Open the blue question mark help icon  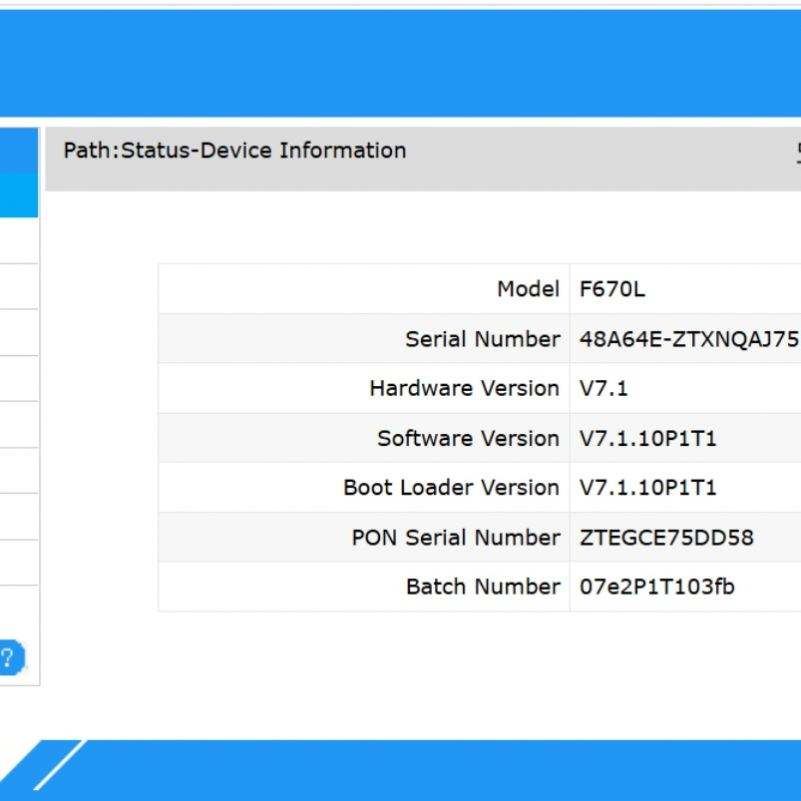[9, 658]
